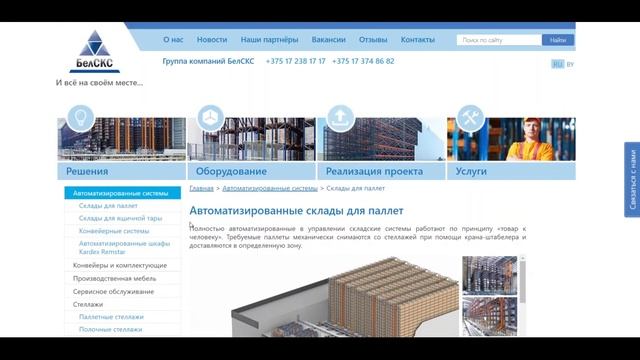Switch language to RU
The width and height of the screenshot is (640, 360).
(558, 64)
